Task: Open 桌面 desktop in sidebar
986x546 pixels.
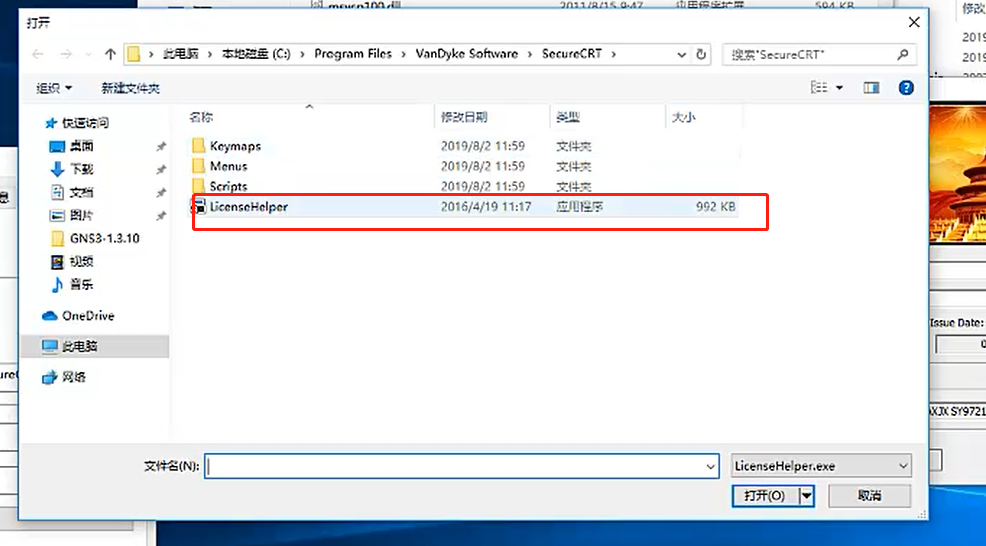Action: [81, 146]
